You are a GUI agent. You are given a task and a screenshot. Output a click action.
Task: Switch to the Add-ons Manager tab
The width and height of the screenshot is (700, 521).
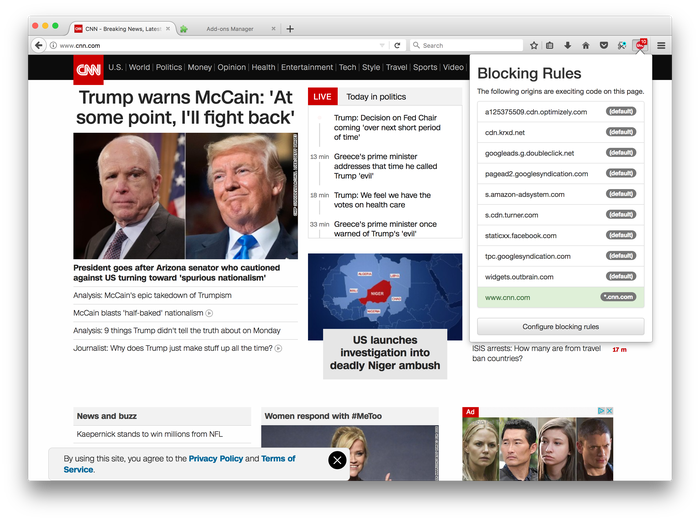[229, 29]
